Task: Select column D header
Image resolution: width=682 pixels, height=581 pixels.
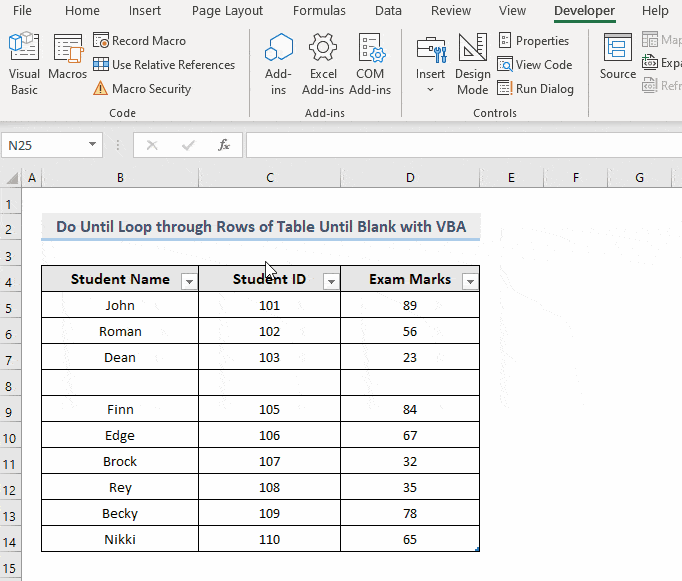Action: click(x=410, y=178)
